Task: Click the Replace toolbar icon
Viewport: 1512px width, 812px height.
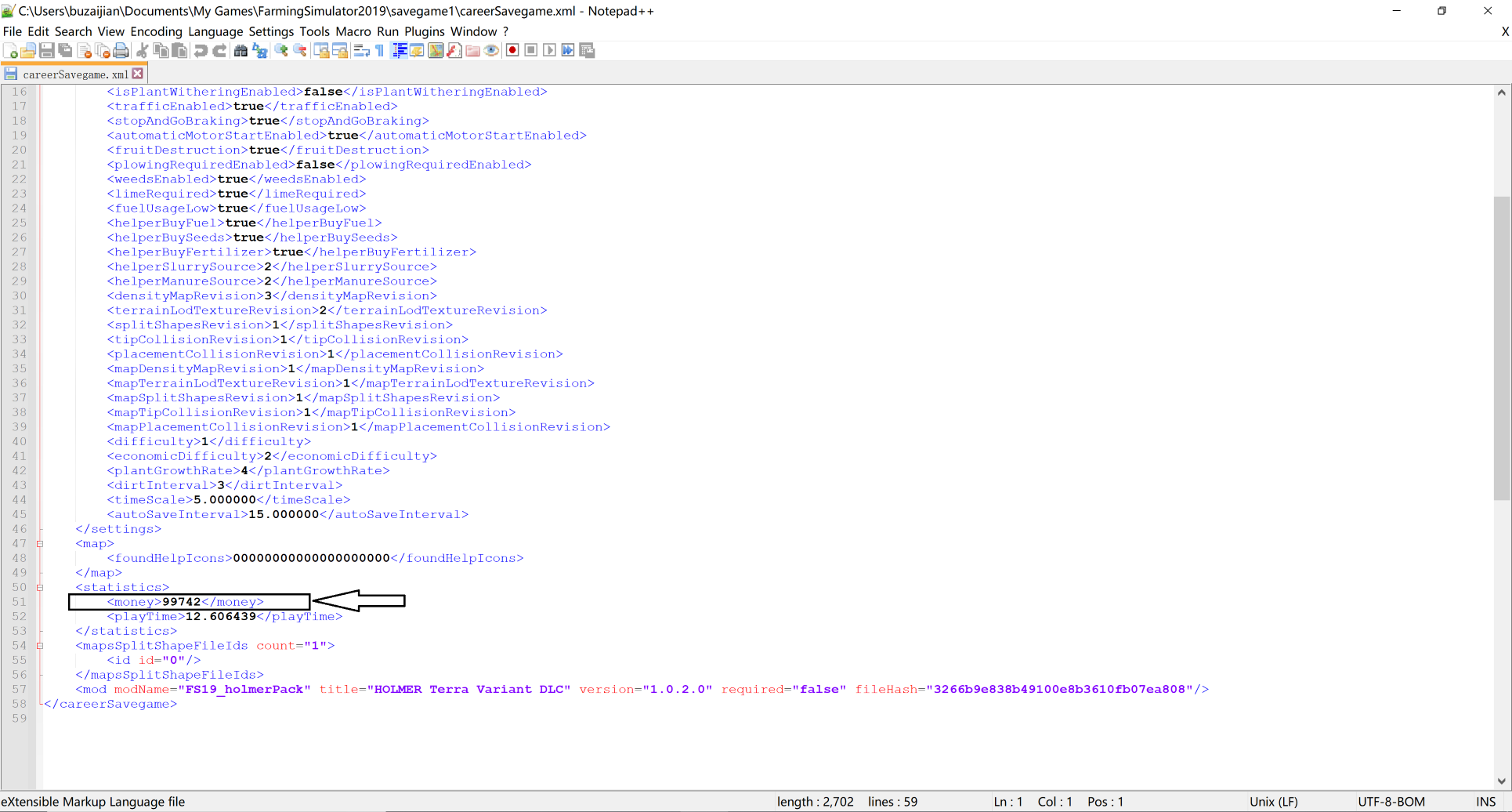Action: pos(260,51)
